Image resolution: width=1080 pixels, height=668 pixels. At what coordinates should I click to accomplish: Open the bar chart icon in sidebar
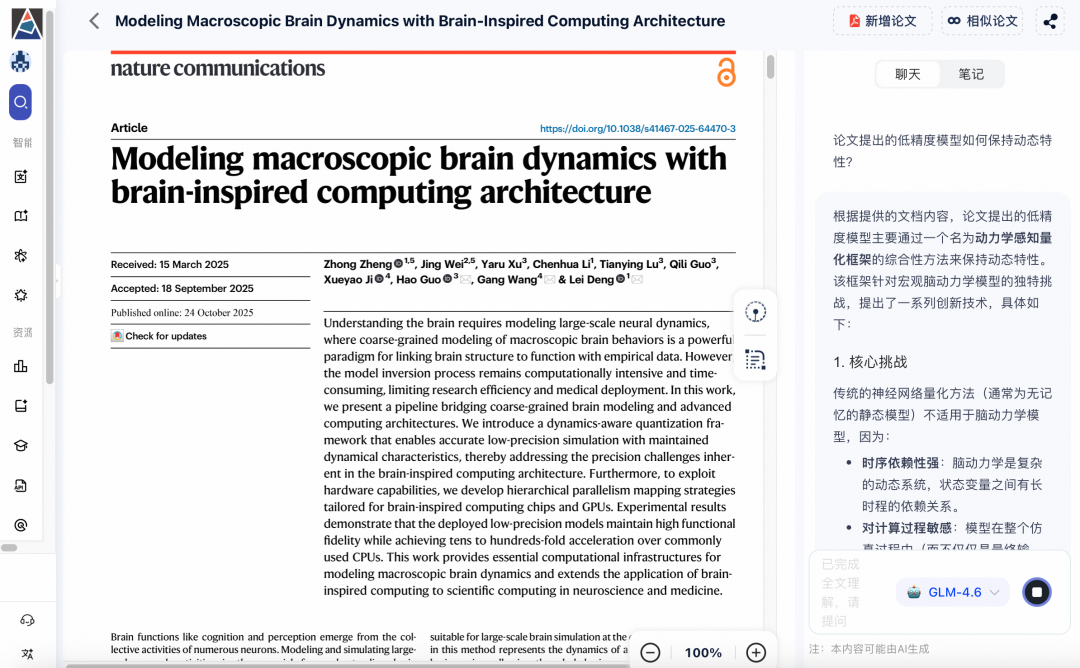point(21,366)
